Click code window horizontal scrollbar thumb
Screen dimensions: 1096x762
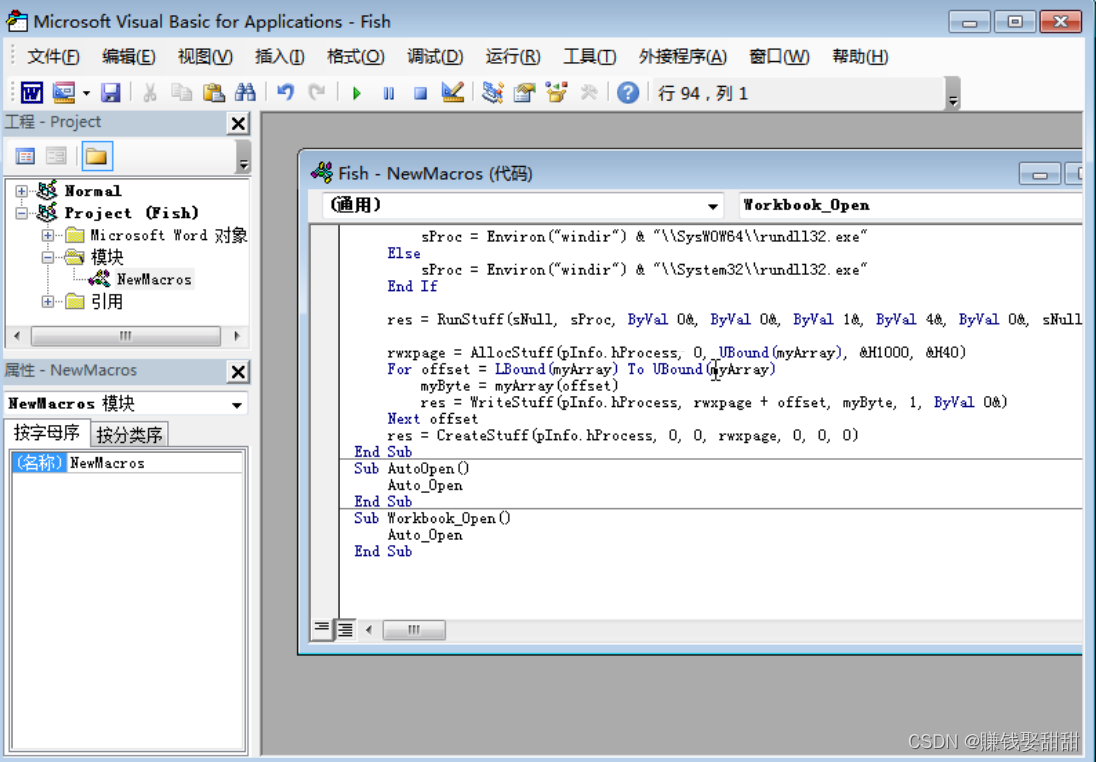[x=414, y=630]
